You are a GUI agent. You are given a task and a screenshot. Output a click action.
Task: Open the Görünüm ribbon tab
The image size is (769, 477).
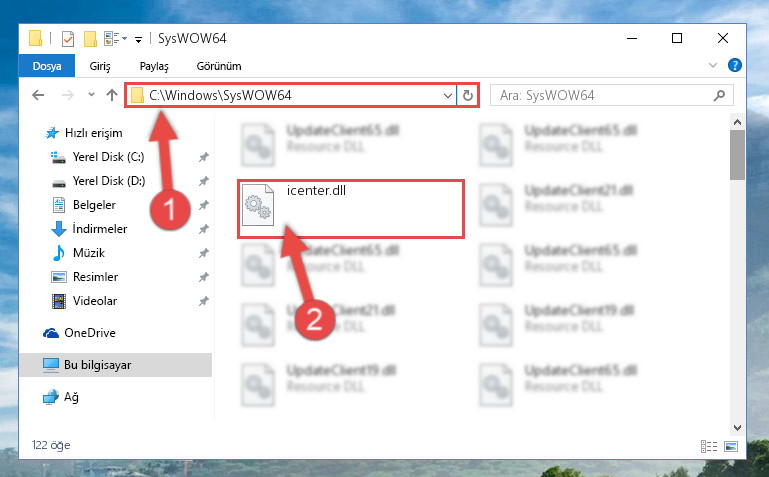[219, 66]
